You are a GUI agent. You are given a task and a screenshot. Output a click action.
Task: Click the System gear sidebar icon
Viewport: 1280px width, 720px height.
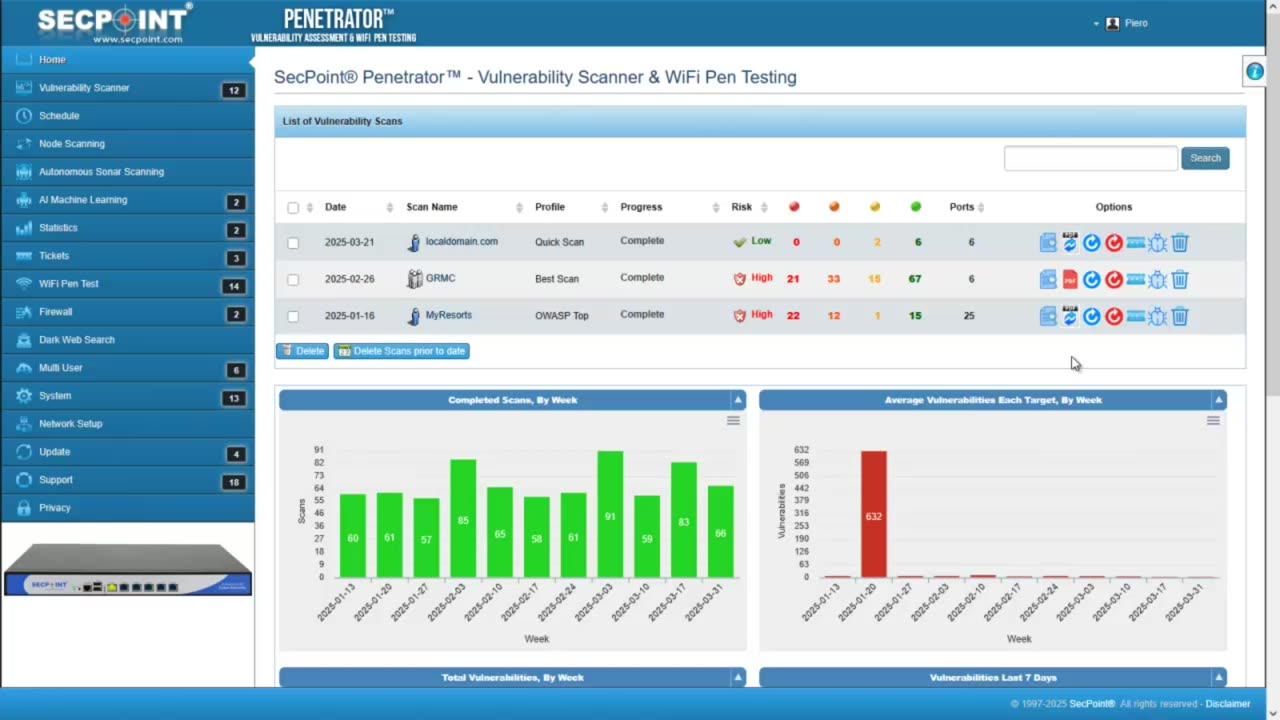pos(24,396)
